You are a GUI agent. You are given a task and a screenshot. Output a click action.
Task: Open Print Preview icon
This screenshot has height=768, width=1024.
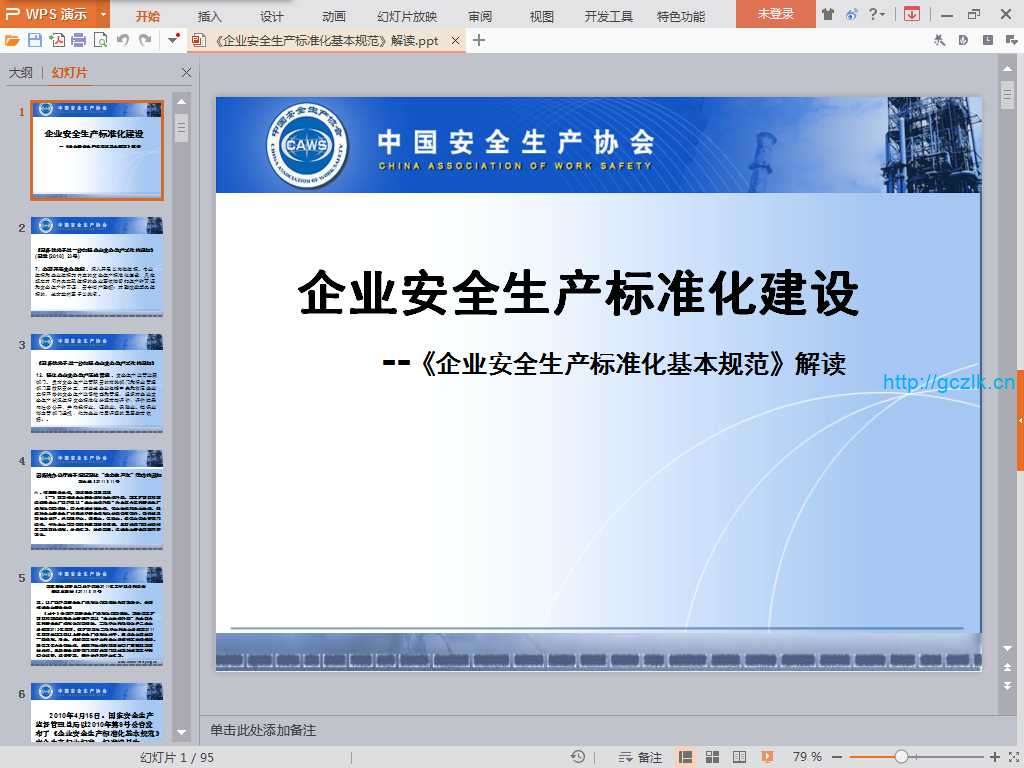(100, 40)
